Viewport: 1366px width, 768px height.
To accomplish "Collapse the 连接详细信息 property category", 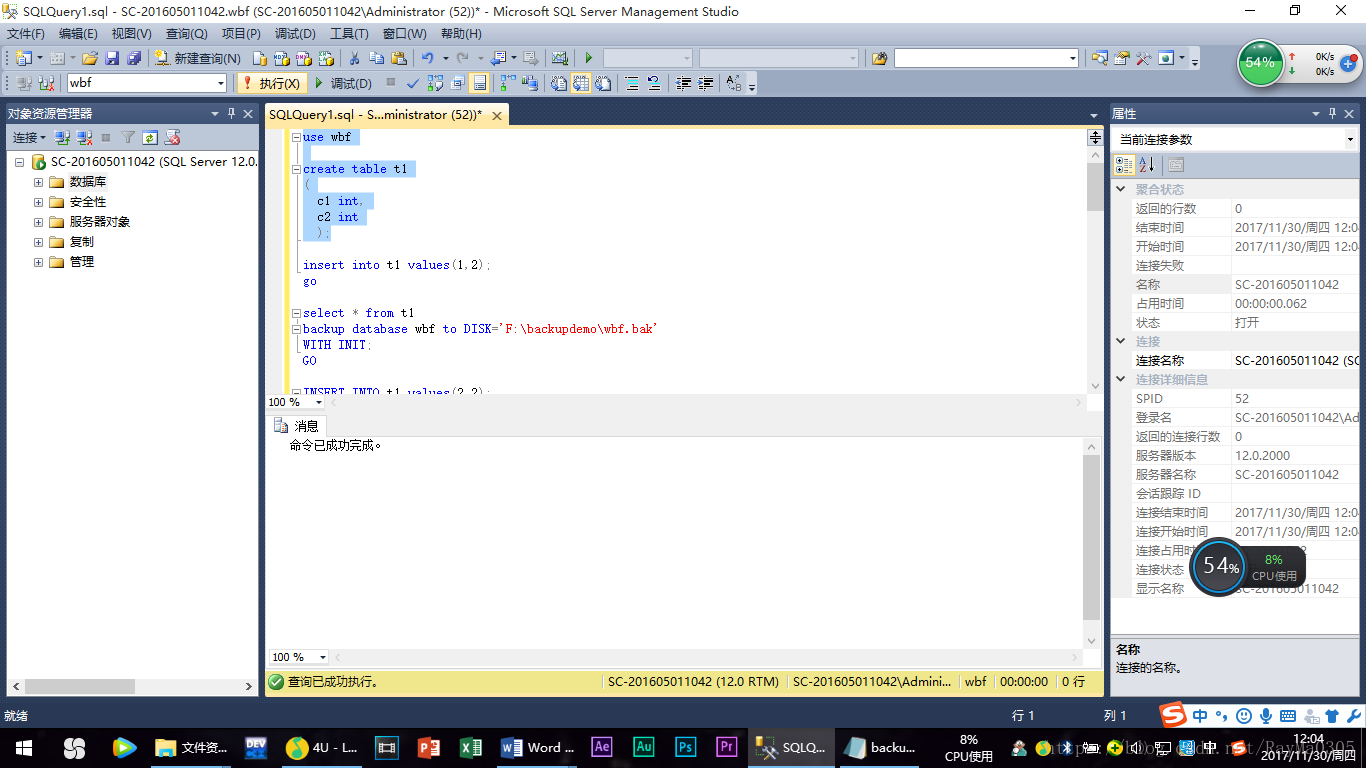I will [1121, 379].
